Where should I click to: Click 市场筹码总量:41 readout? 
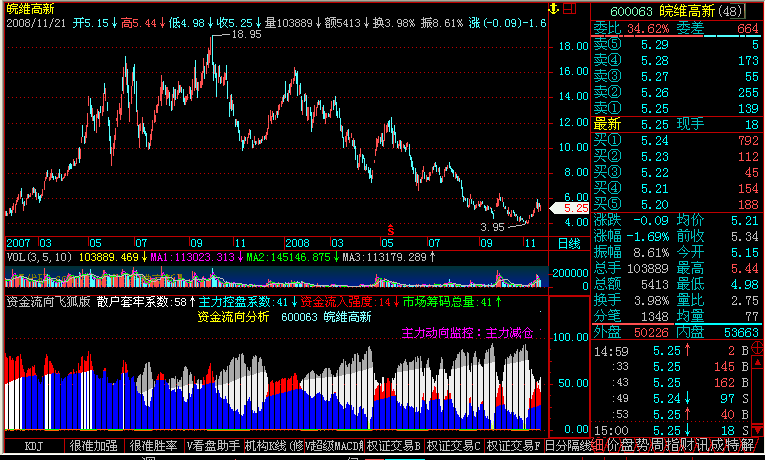tap(447, 302)
